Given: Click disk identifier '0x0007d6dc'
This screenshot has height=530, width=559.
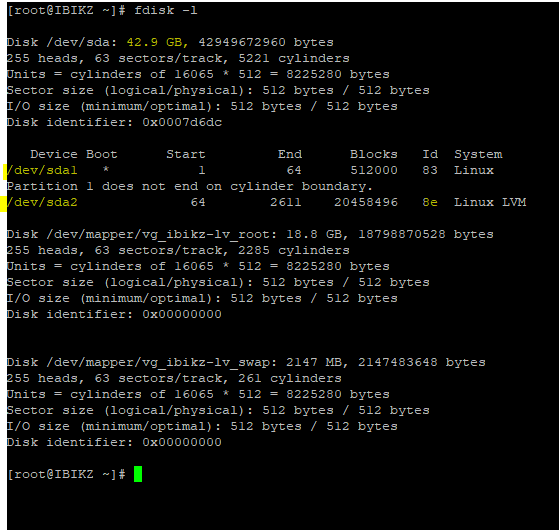Looking at the screenshot, I should tap(182, 122).
